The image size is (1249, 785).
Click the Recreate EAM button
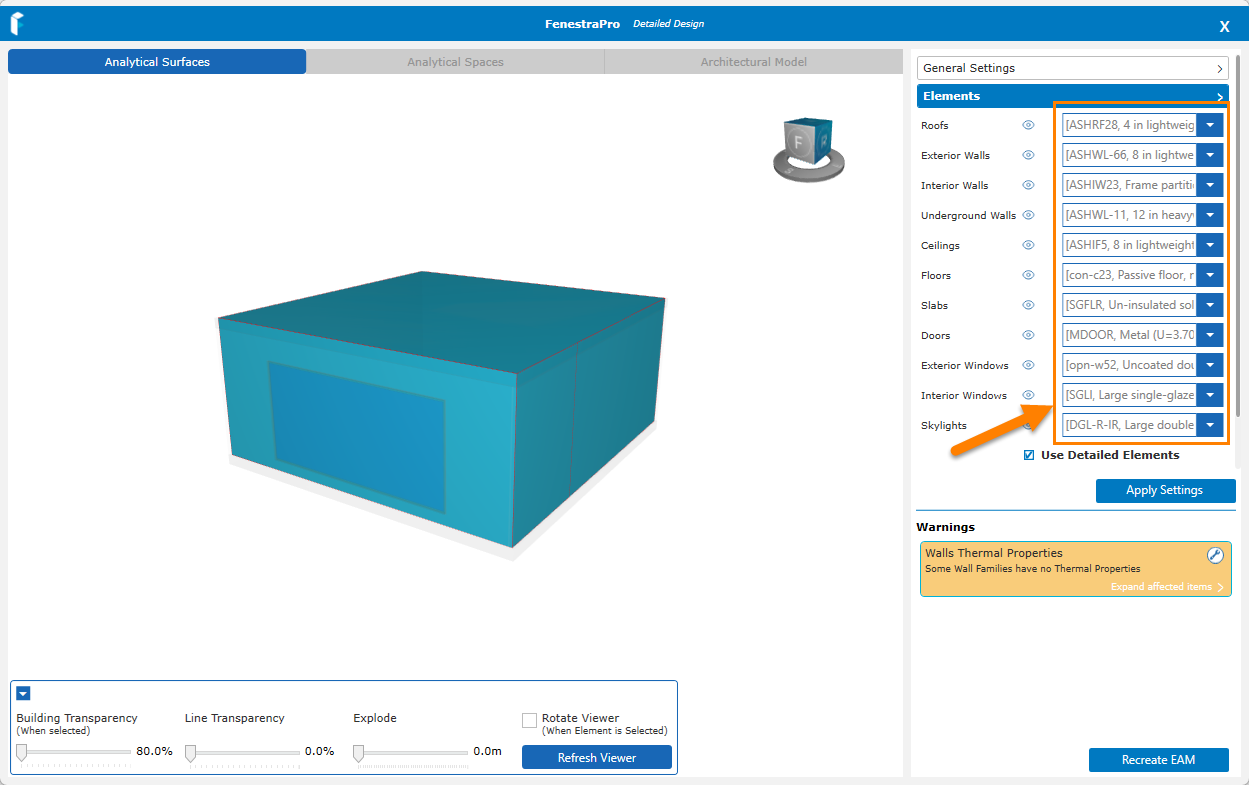(x=1158, y=760)
